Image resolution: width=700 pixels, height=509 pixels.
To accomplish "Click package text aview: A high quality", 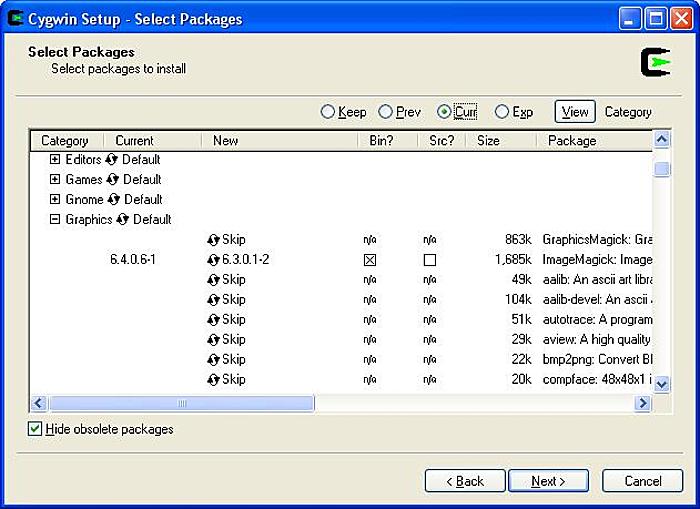I will 596,339.
